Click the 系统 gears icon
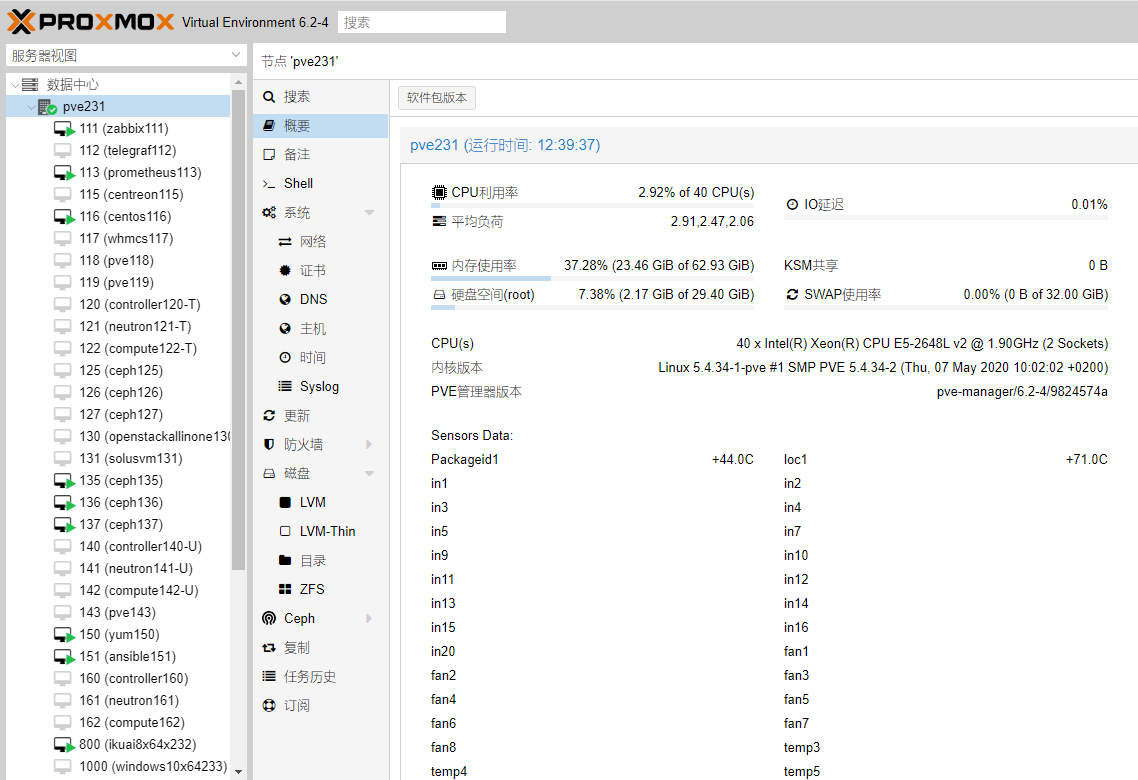1138x780 pixels. (x=269, y=213)
